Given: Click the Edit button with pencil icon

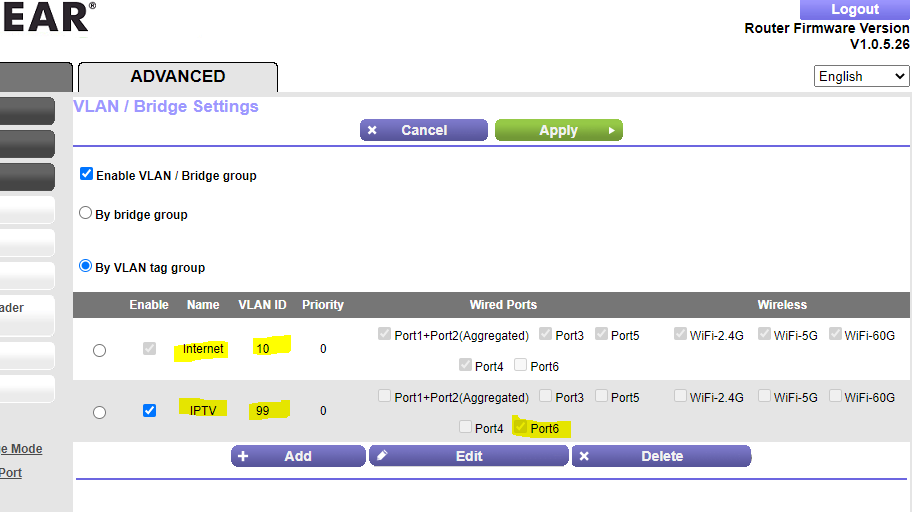Looking at the screenshot, I should pyautogui.click(x=469, y=456).
